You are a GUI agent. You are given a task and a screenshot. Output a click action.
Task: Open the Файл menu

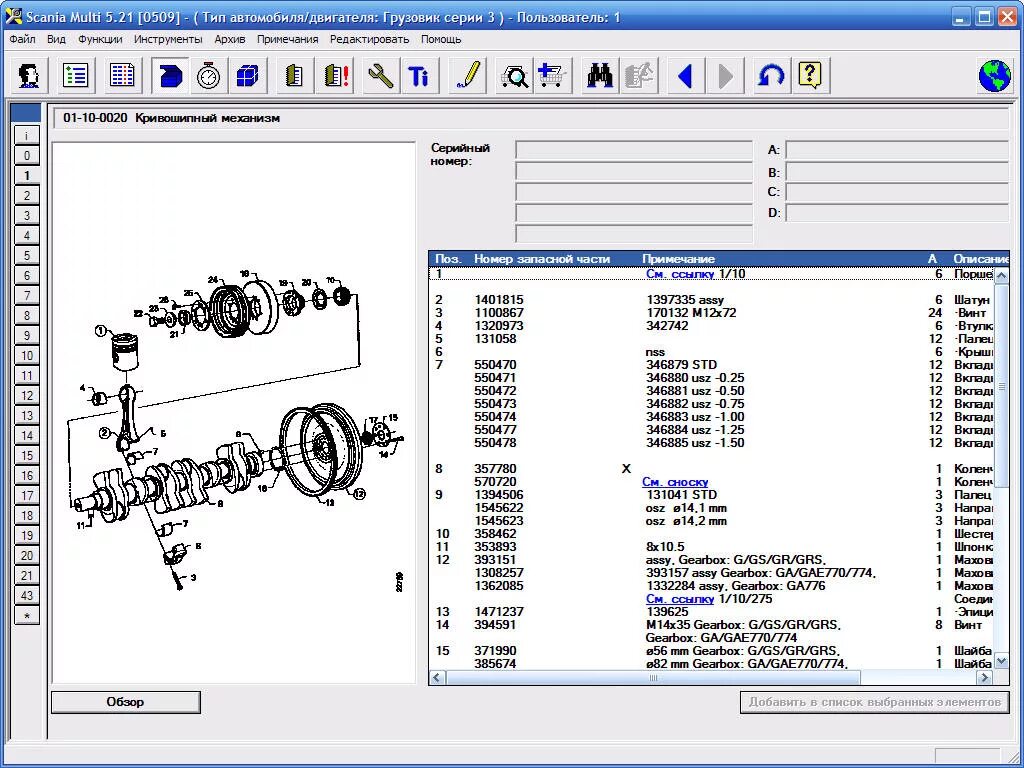click(x=23, y=39)
